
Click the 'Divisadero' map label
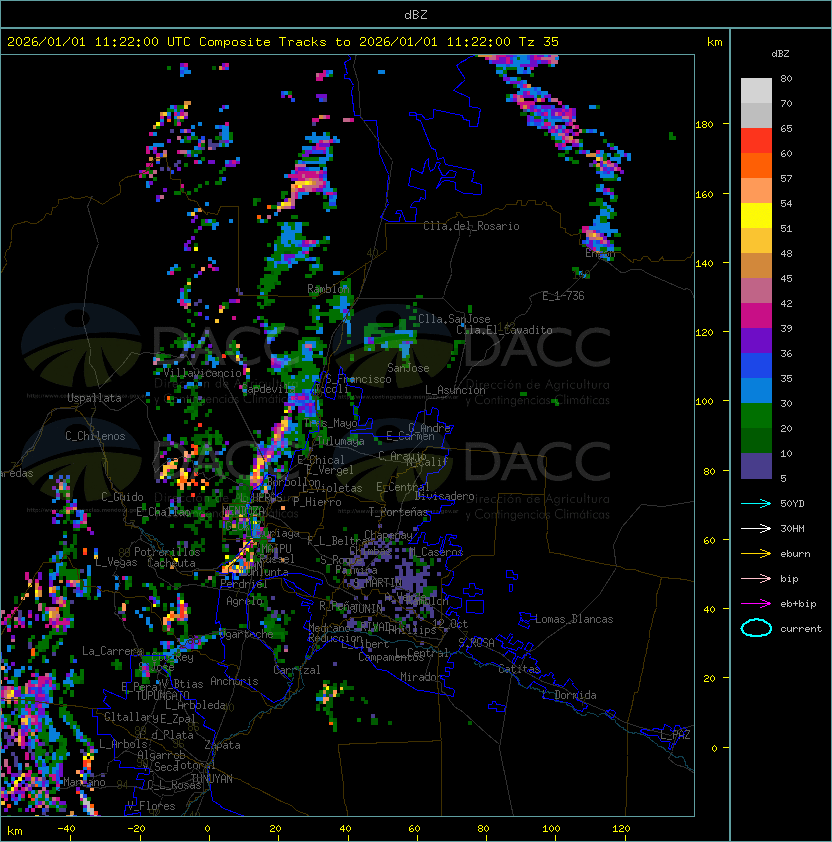click(445, 496)
